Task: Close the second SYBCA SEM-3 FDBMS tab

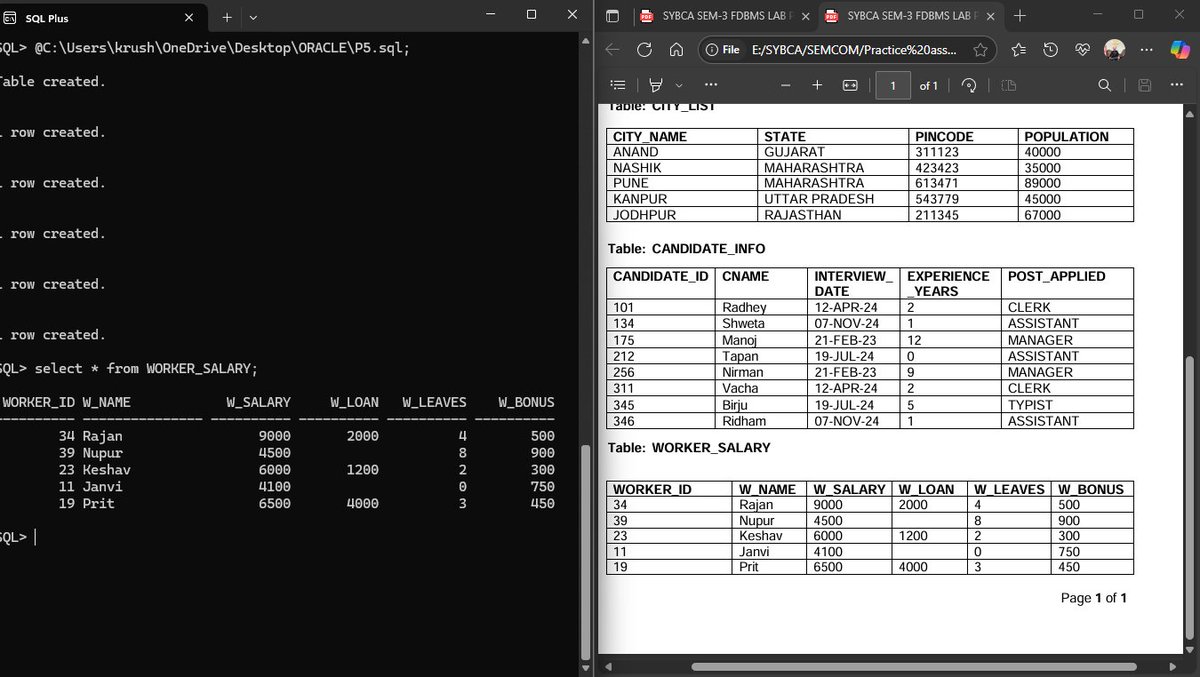Action: pos(989,16)
